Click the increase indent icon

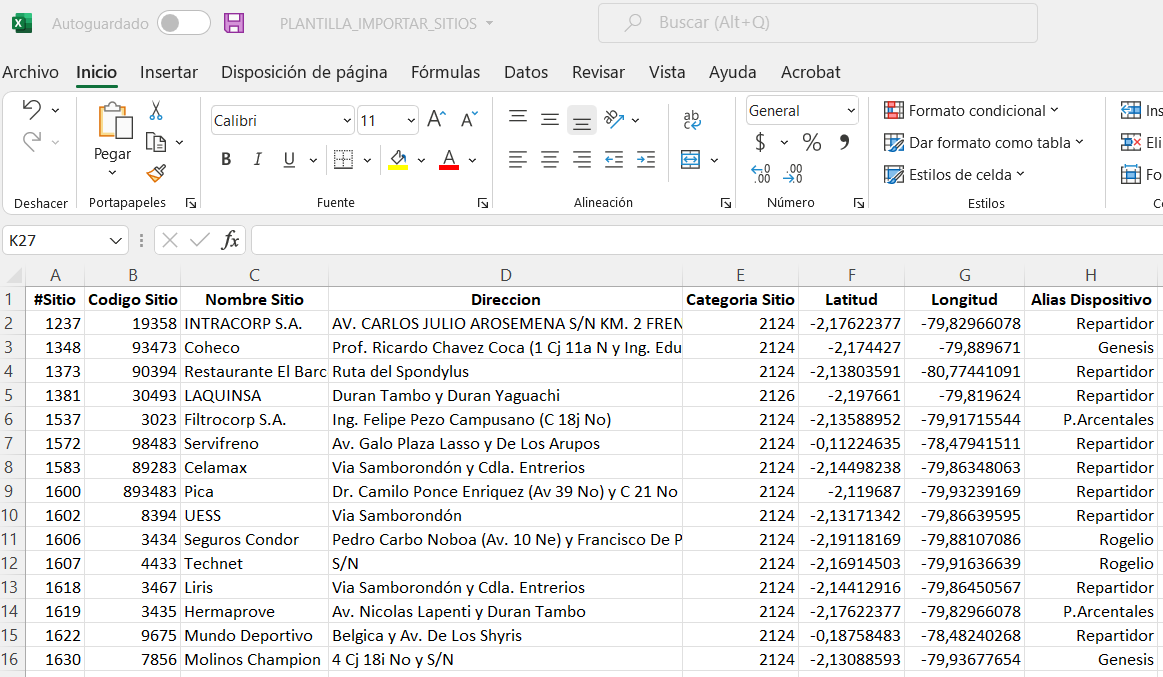pyautogui.click(x=646, y=159)
